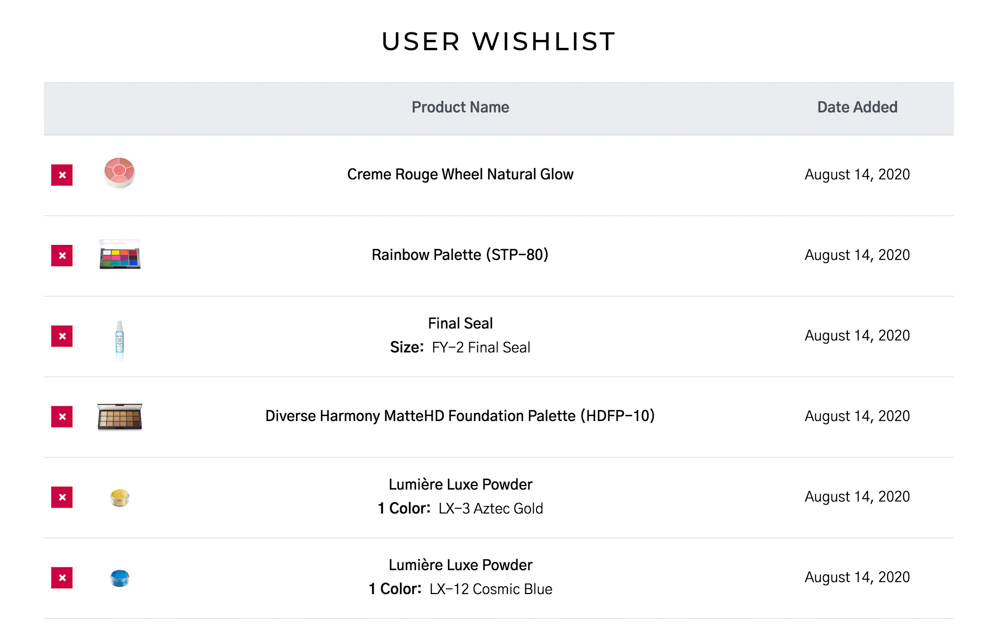The image size is (1000, 634).
Task: Click the Date Added column header
Action: coord(857,107)
